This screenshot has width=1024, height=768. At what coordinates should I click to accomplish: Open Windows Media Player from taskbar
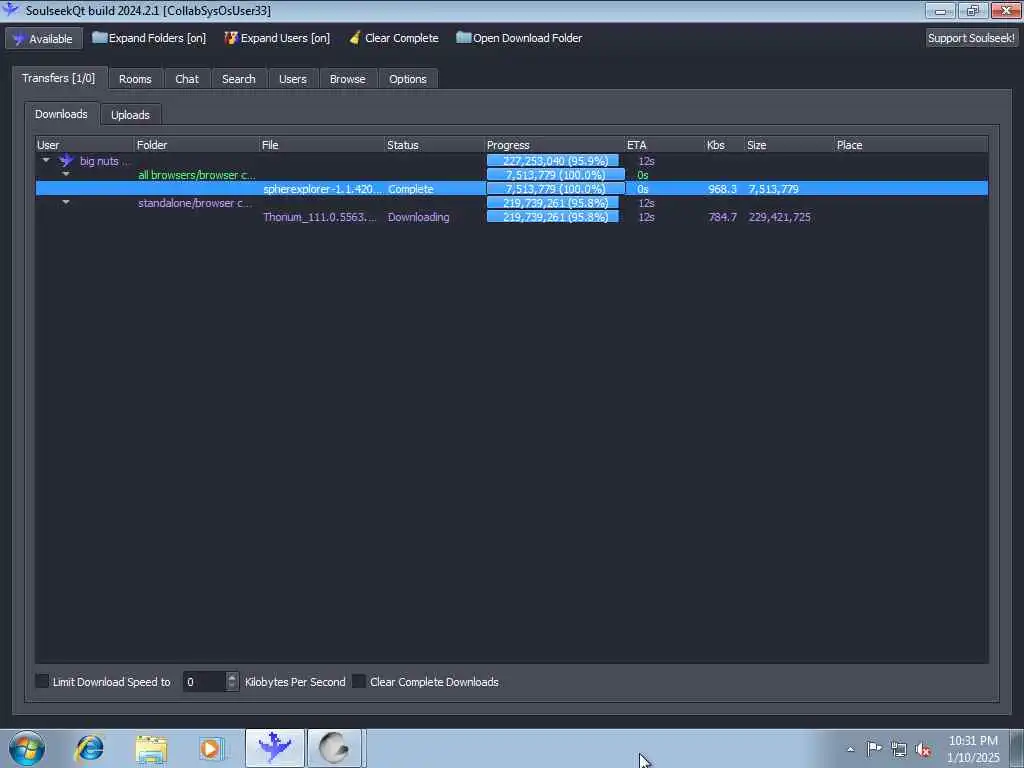tap(211, 748)
